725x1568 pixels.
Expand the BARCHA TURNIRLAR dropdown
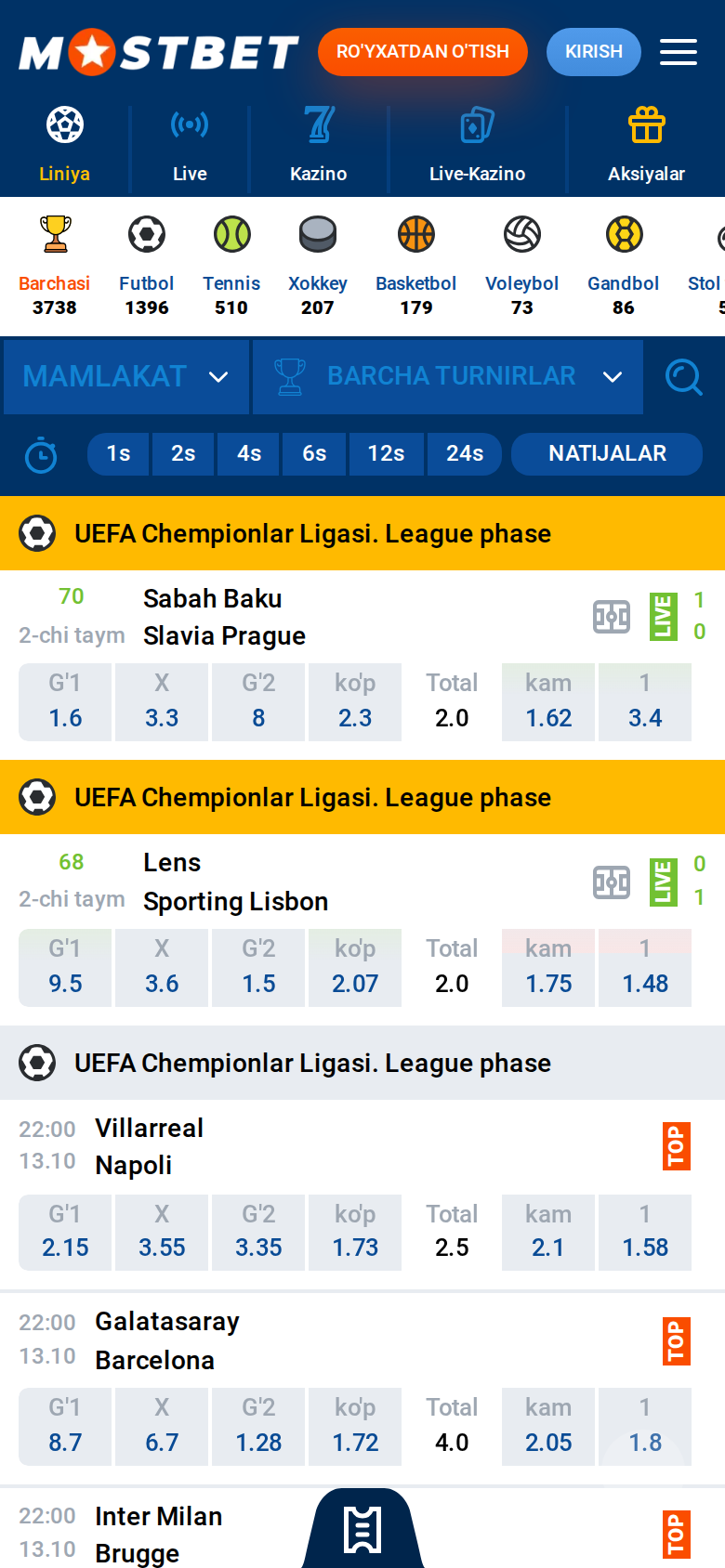pyautogui.click(x=448, y=377)
